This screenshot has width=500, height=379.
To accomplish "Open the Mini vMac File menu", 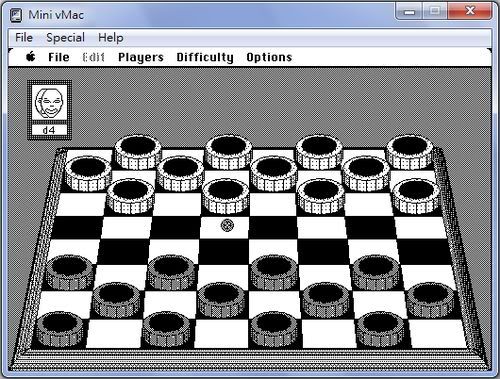I will tap(24, 37).
